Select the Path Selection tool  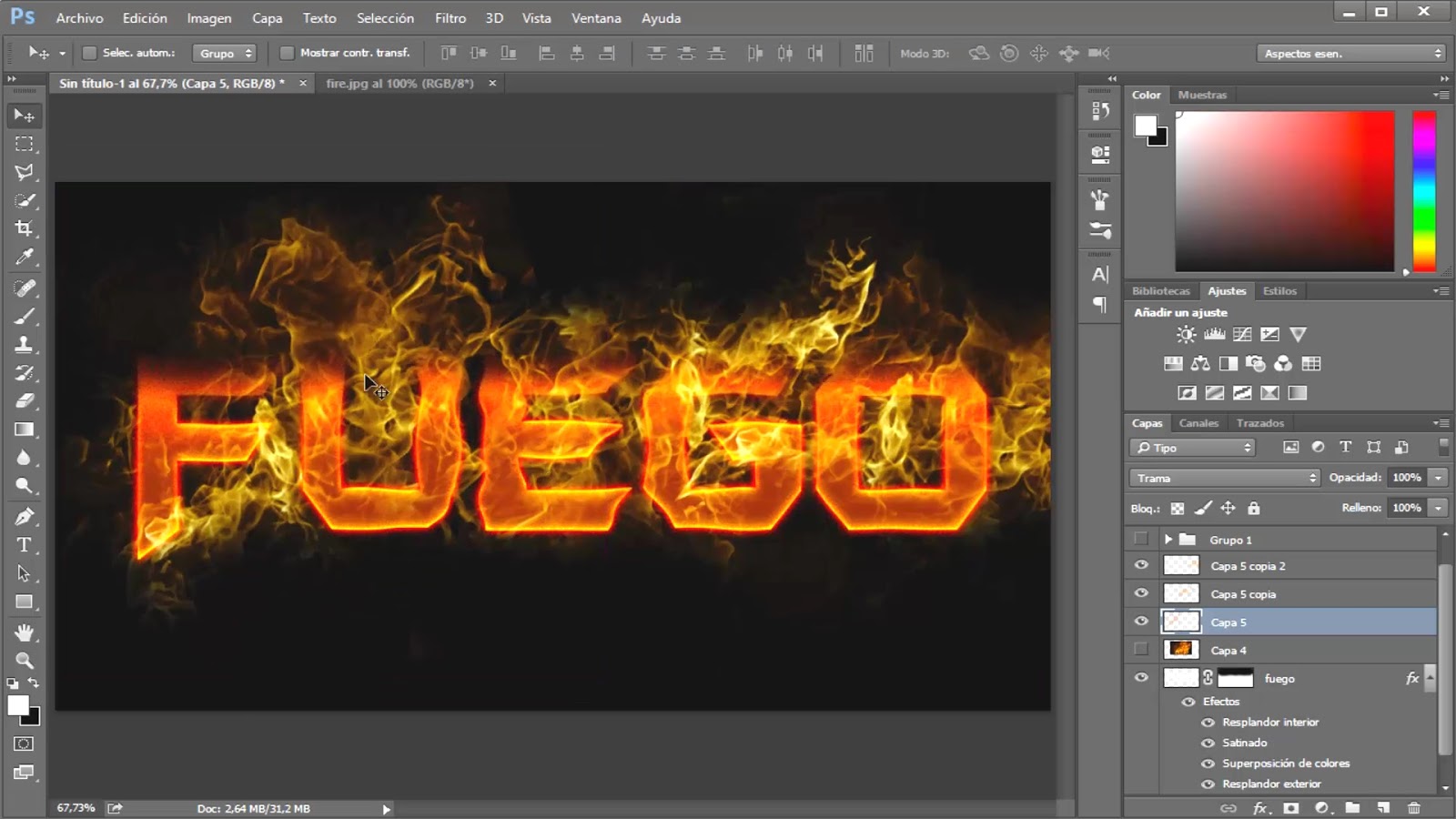click(x=25, y=573)
